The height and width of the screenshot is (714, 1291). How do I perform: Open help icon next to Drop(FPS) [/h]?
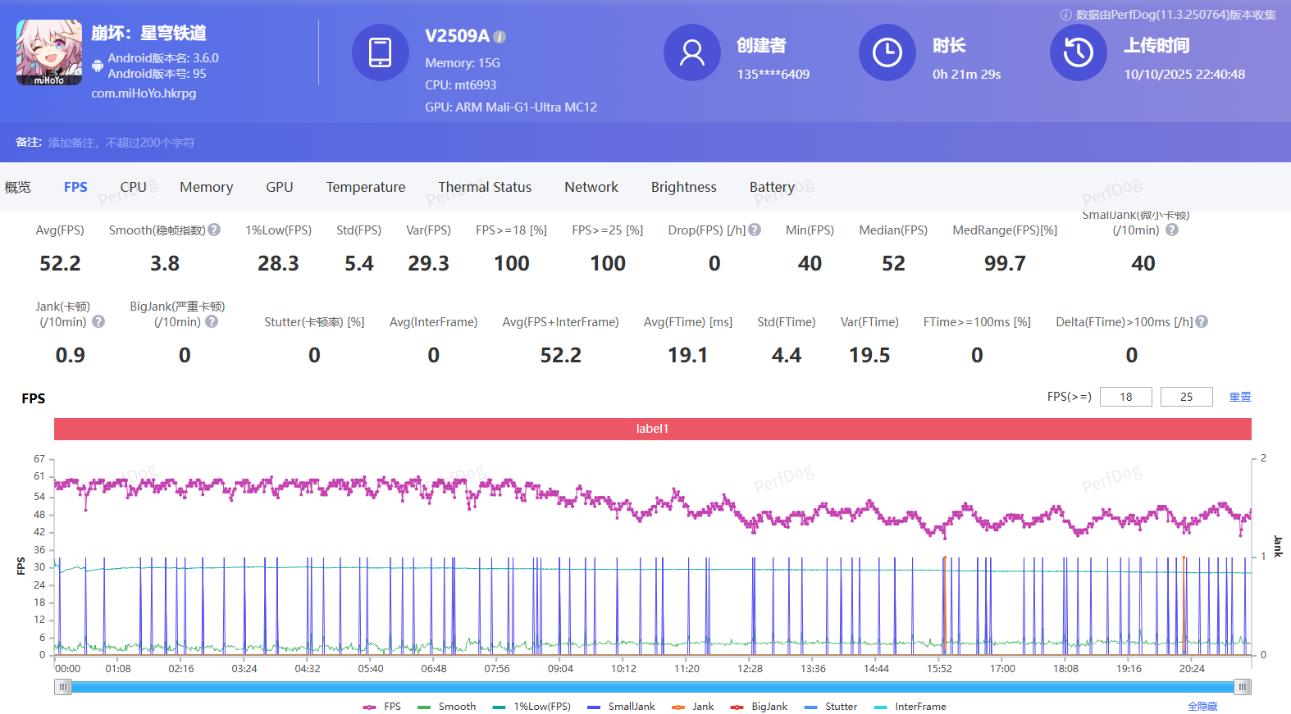click(755, 230)
